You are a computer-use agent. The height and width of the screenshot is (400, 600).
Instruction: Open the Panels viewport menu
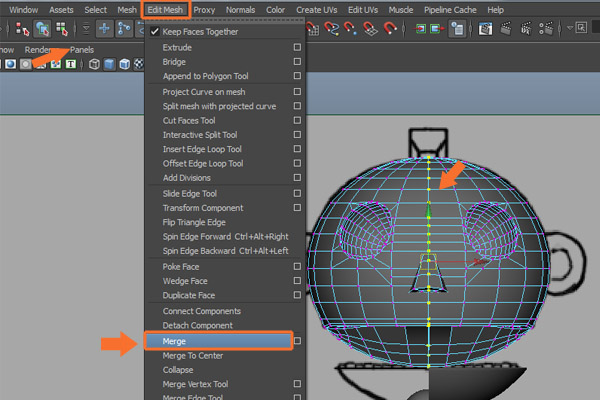click(81, 50)
